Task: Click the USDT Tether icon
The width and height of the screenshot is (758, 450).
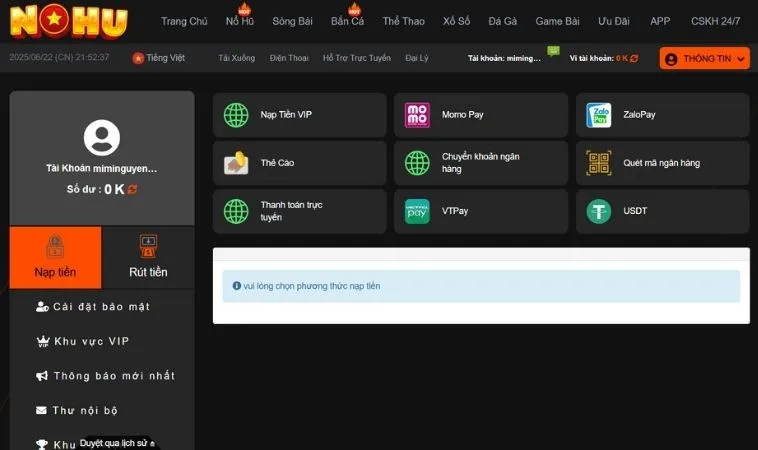Action: 598,211
